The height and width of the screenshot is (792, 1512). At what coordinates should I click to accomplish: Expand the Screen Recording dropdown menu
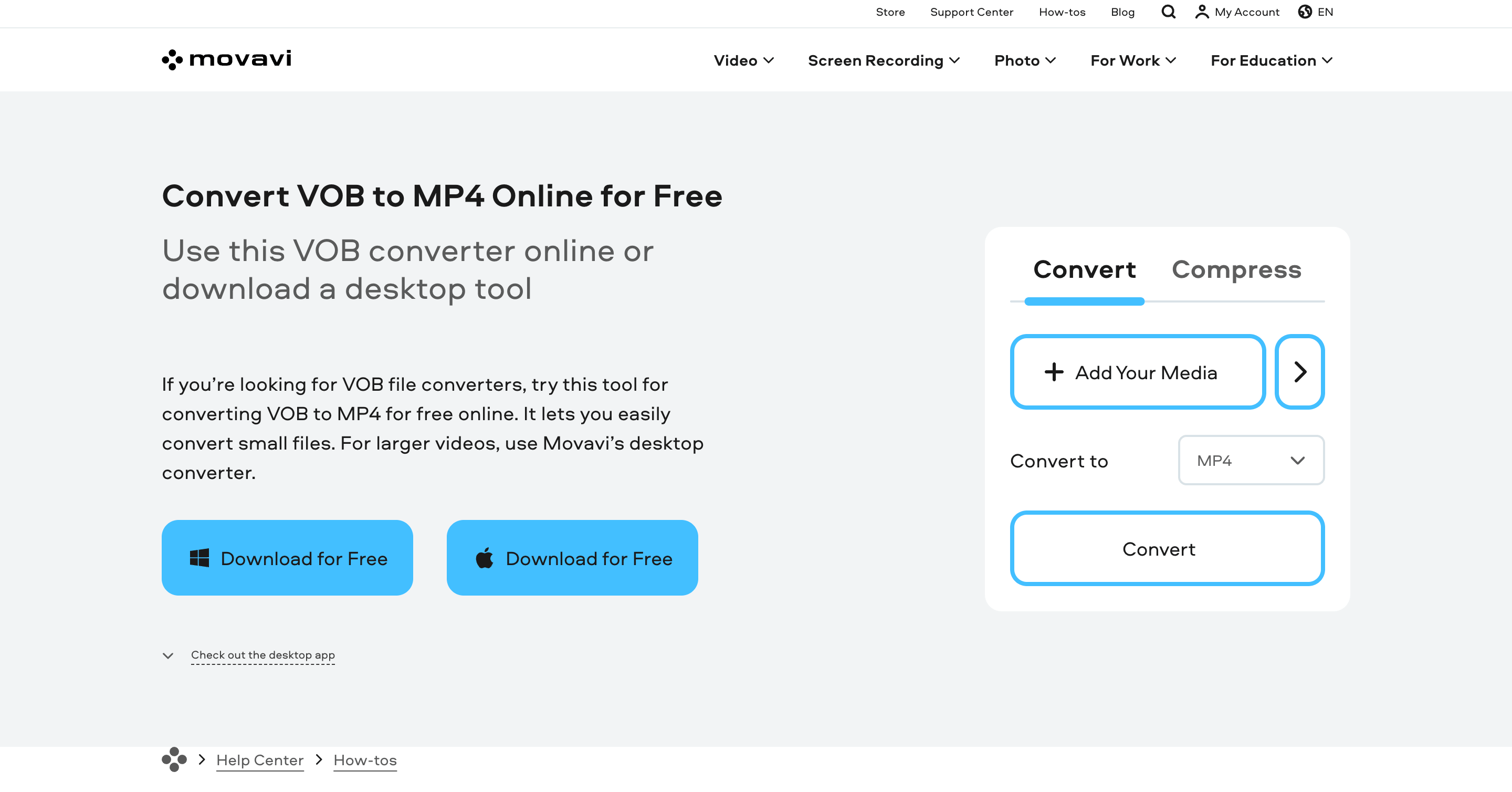point(884,60)
